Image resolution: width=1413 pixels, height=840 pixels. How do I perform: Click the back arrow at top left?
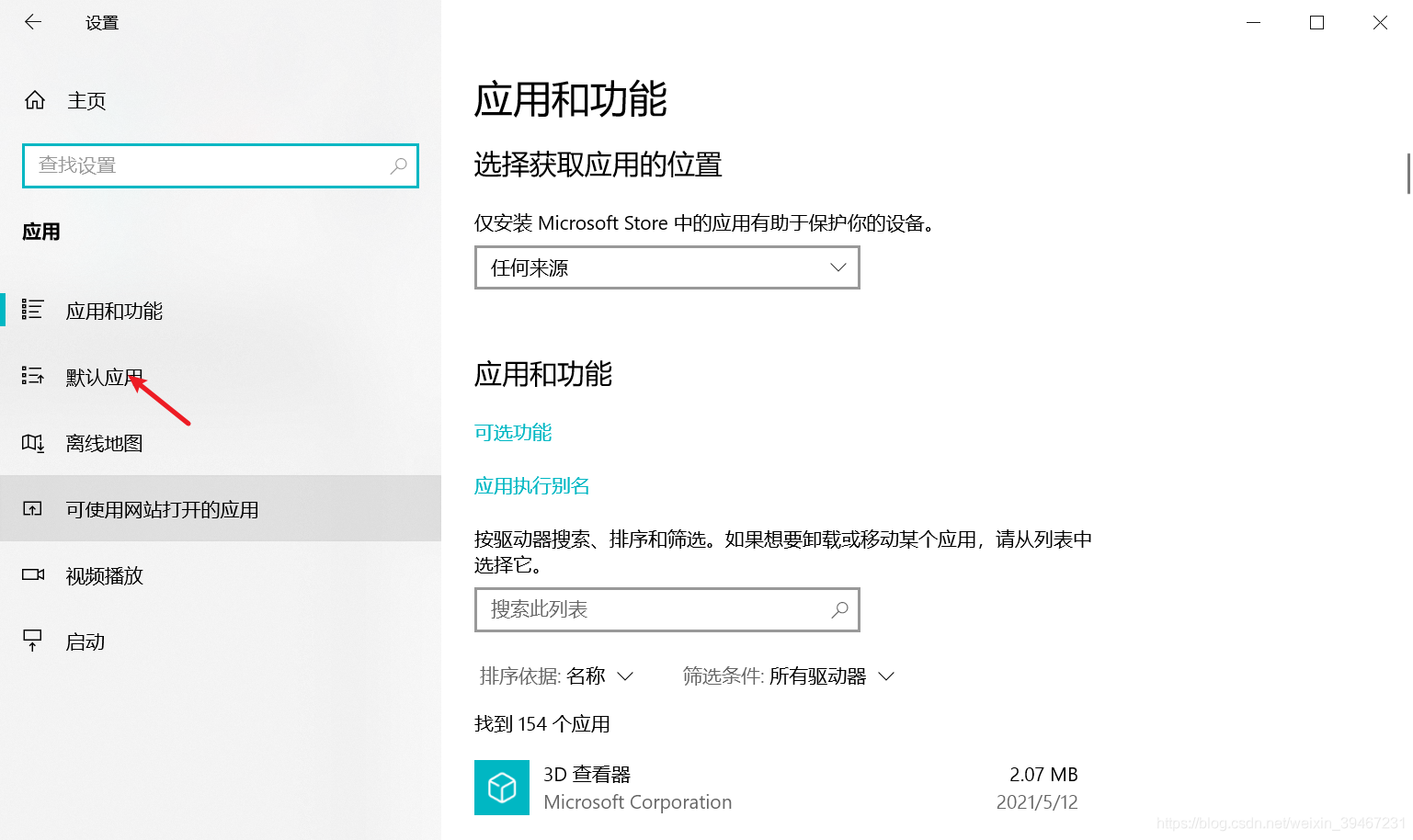[33, 22]
